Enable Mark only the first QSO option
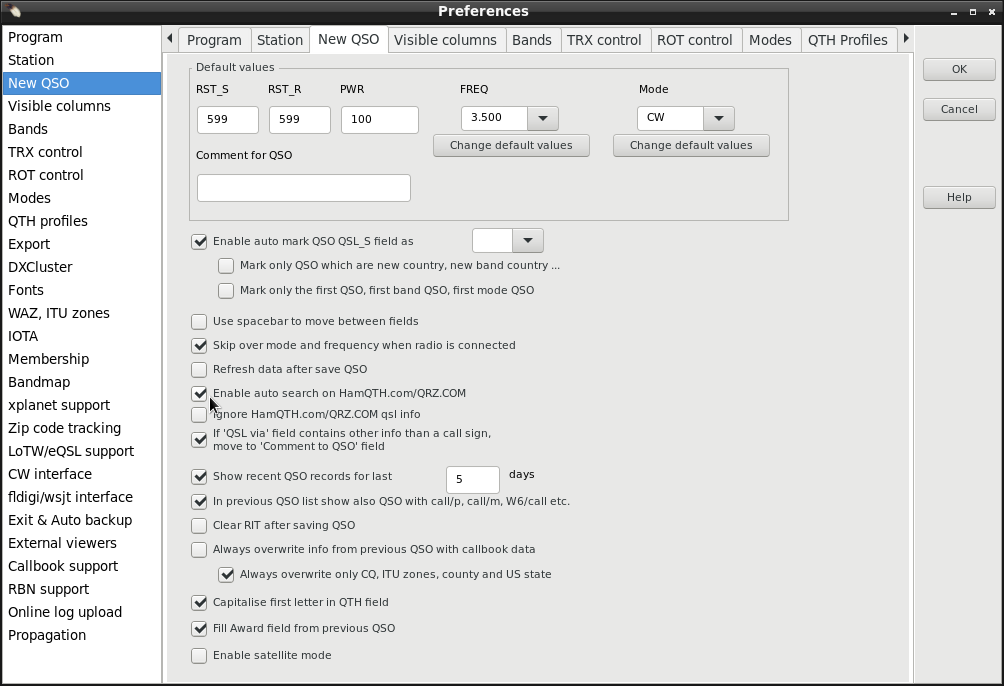1004x686 pixels. coord(226,291)
